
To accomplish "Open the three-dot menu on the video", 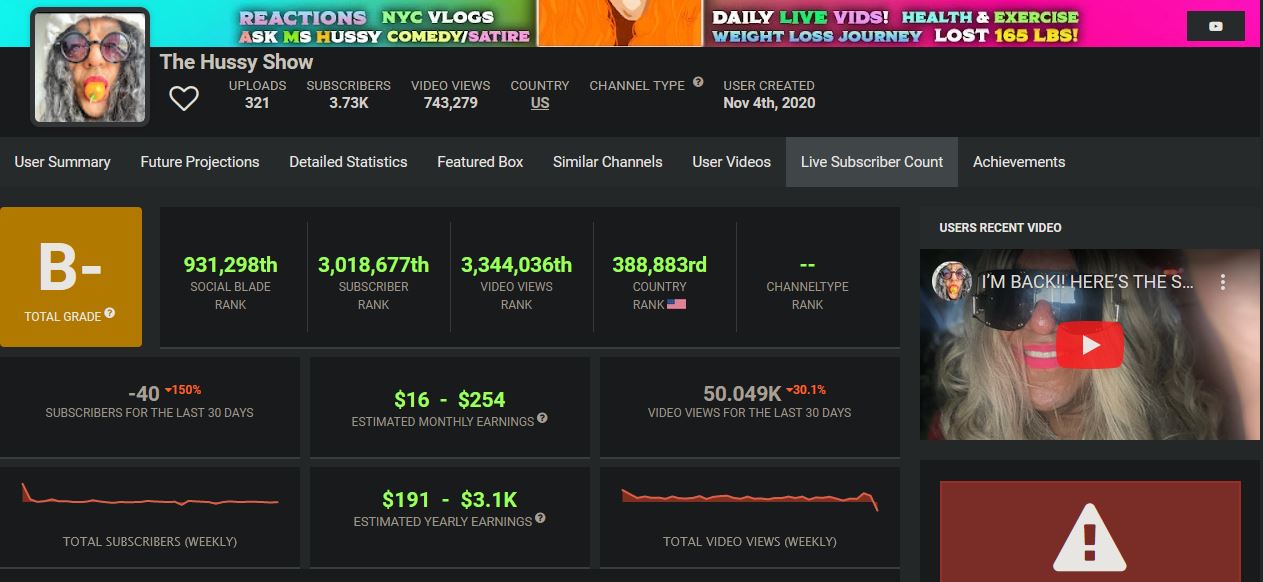I will click(x=1222, y=283).
